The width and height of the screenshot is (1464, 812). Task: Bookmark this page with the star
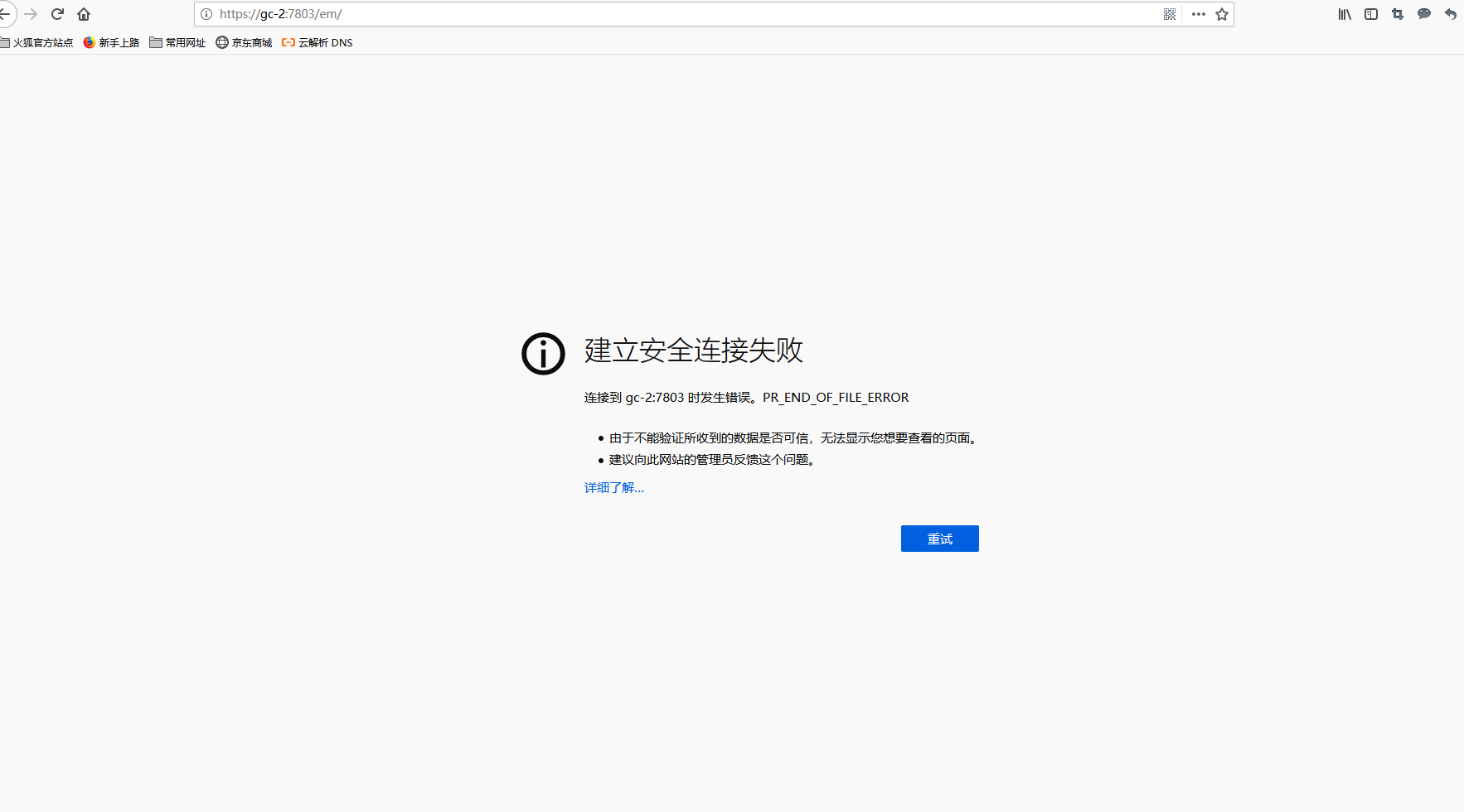tap(1222, 14)
